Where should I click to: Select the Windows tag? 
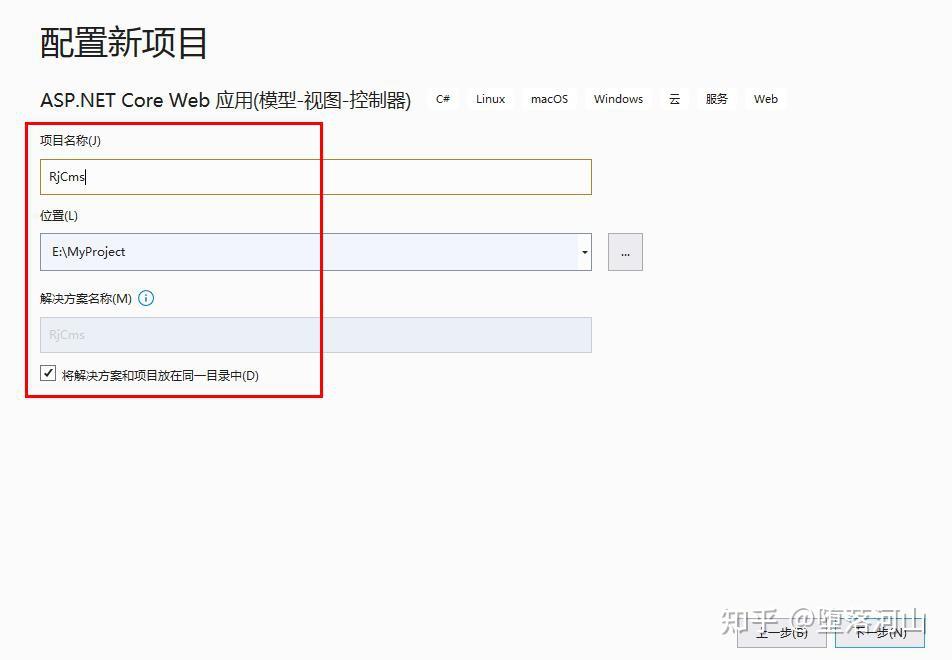(617, 99)
